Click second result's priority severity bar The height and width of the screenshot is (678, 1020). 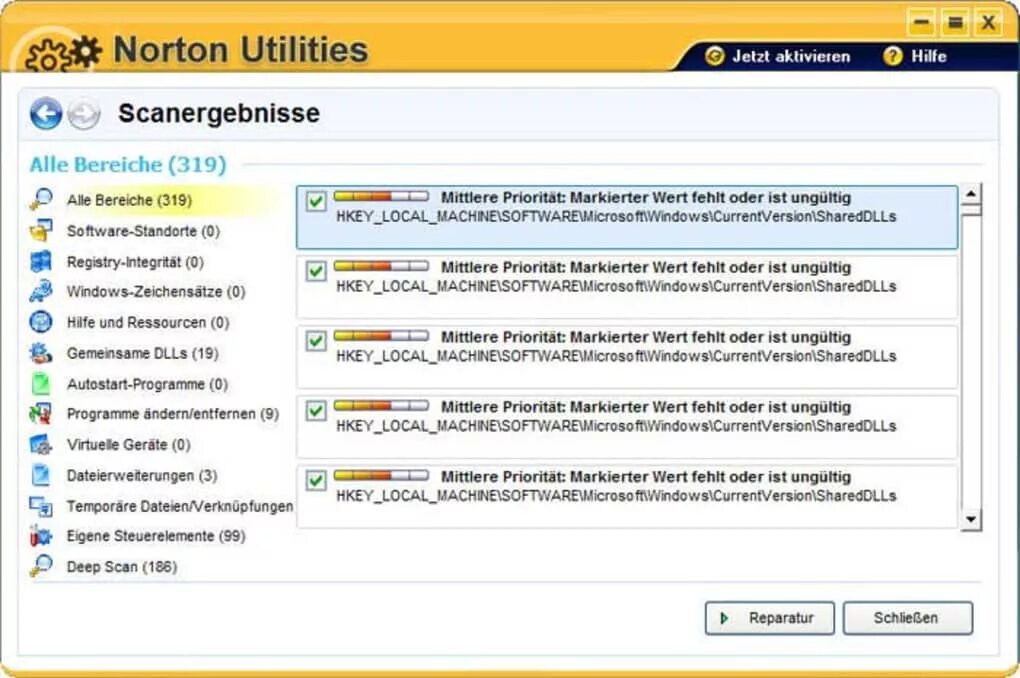point(381,265)
